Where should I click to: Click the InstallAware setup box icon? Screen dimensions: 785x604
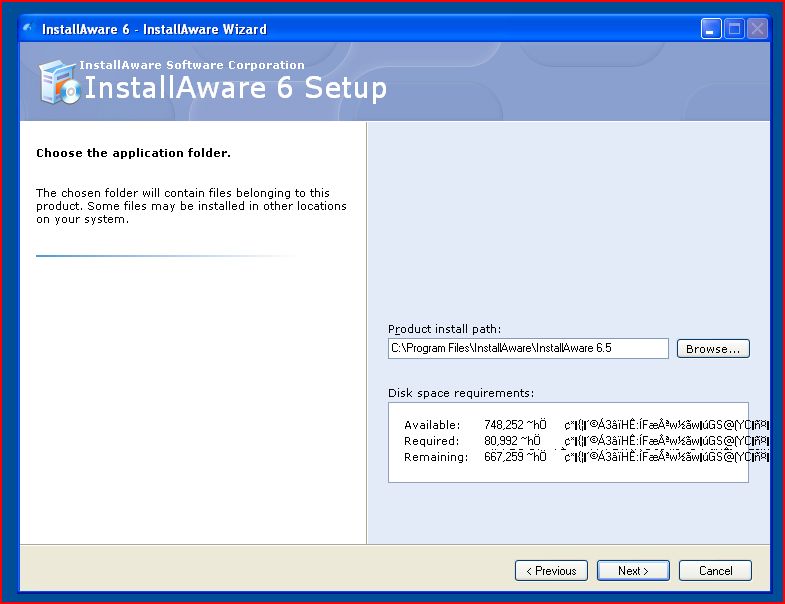pyautogui.click(x=60, y=83)
